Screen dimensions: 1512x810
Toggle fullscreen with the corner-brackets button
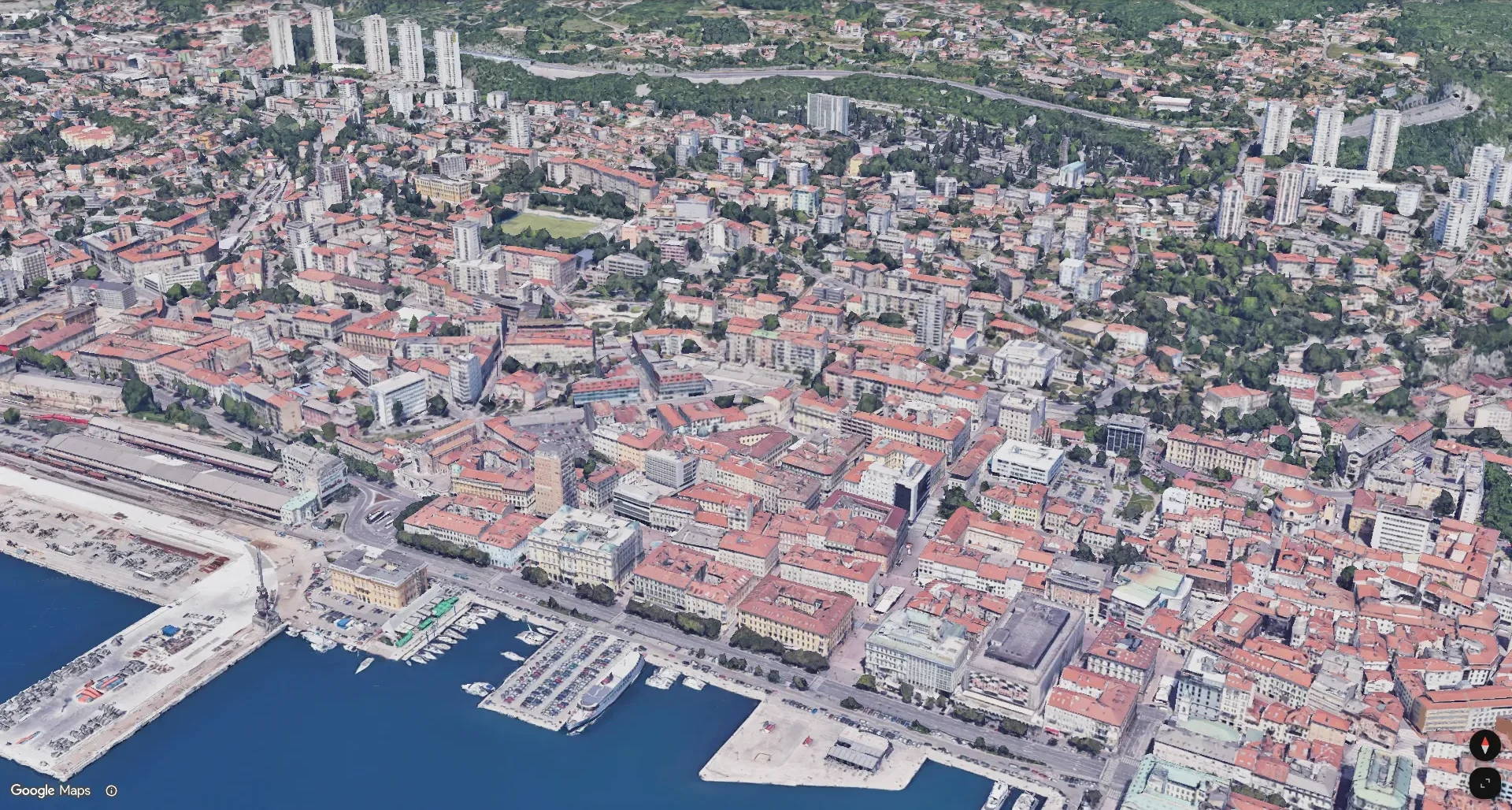click(x=1484, y=783)
